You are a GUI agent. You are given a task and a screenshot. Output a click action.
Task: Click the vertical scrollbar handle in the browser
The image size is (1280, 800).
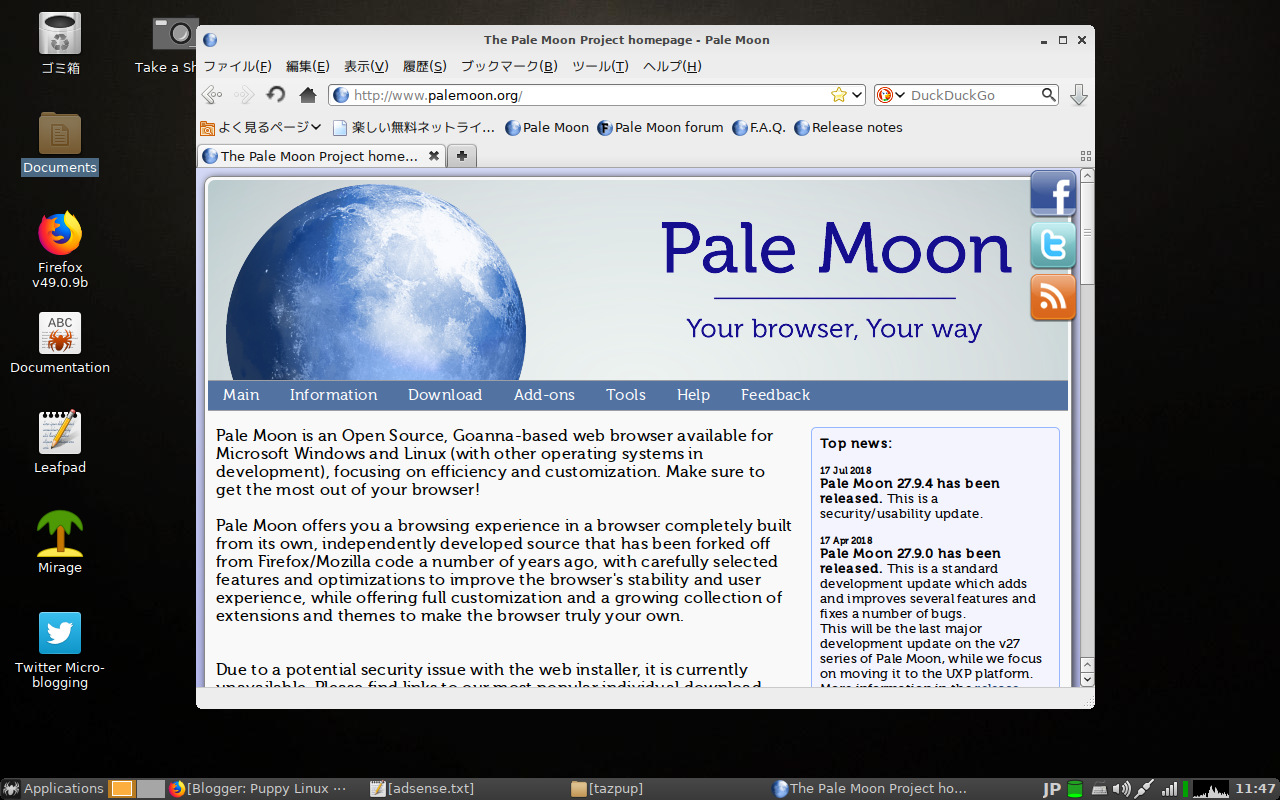click(x=1087, y=234)
